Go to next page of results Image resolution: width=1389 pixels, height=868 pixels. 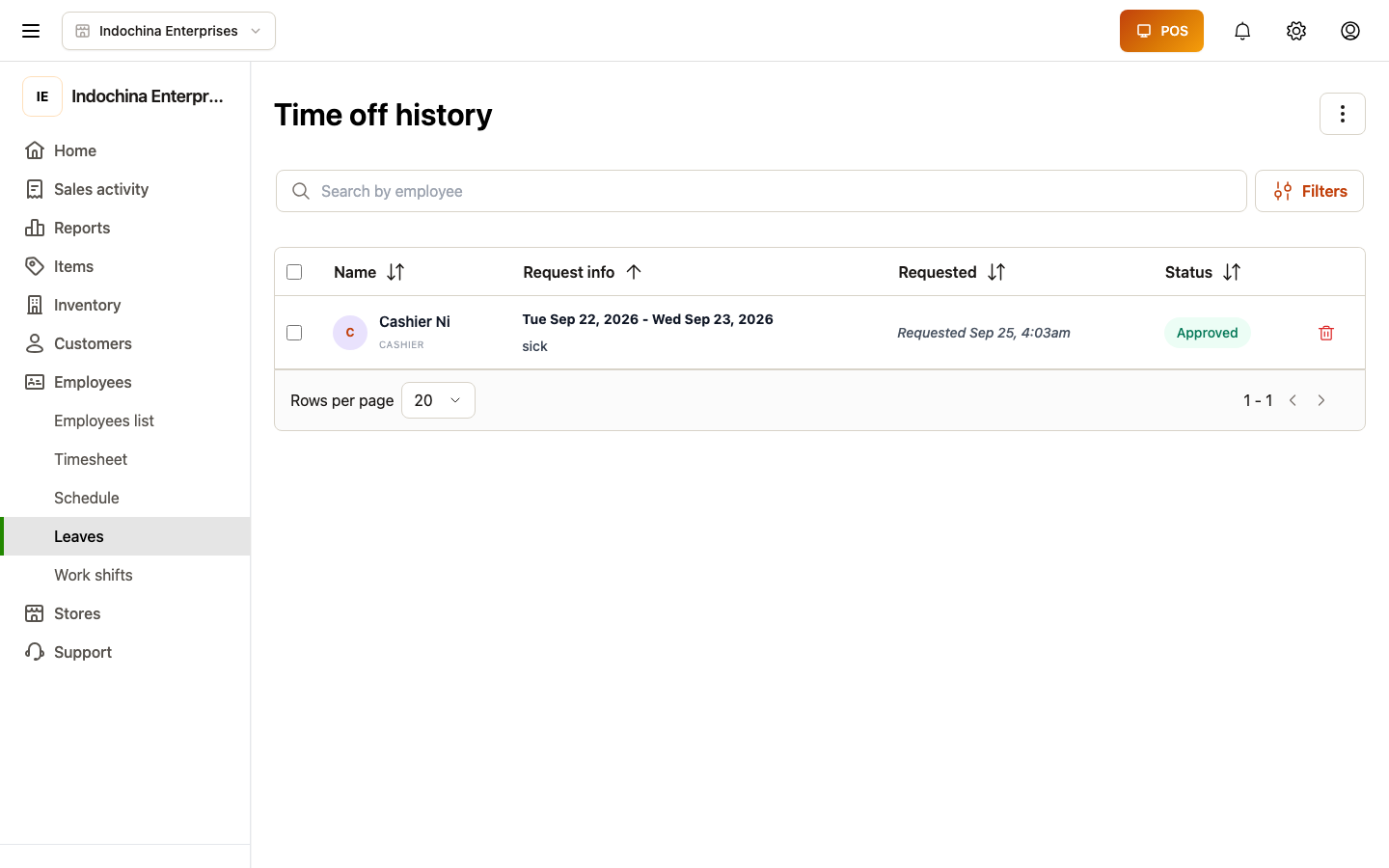1321,400
